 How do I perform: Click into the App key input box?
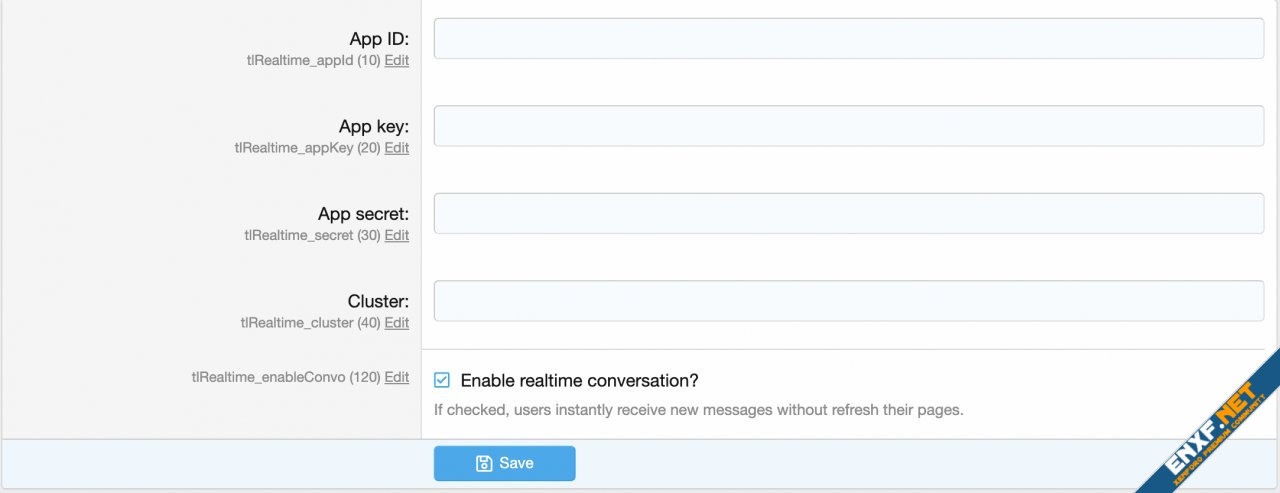(848, 126)
